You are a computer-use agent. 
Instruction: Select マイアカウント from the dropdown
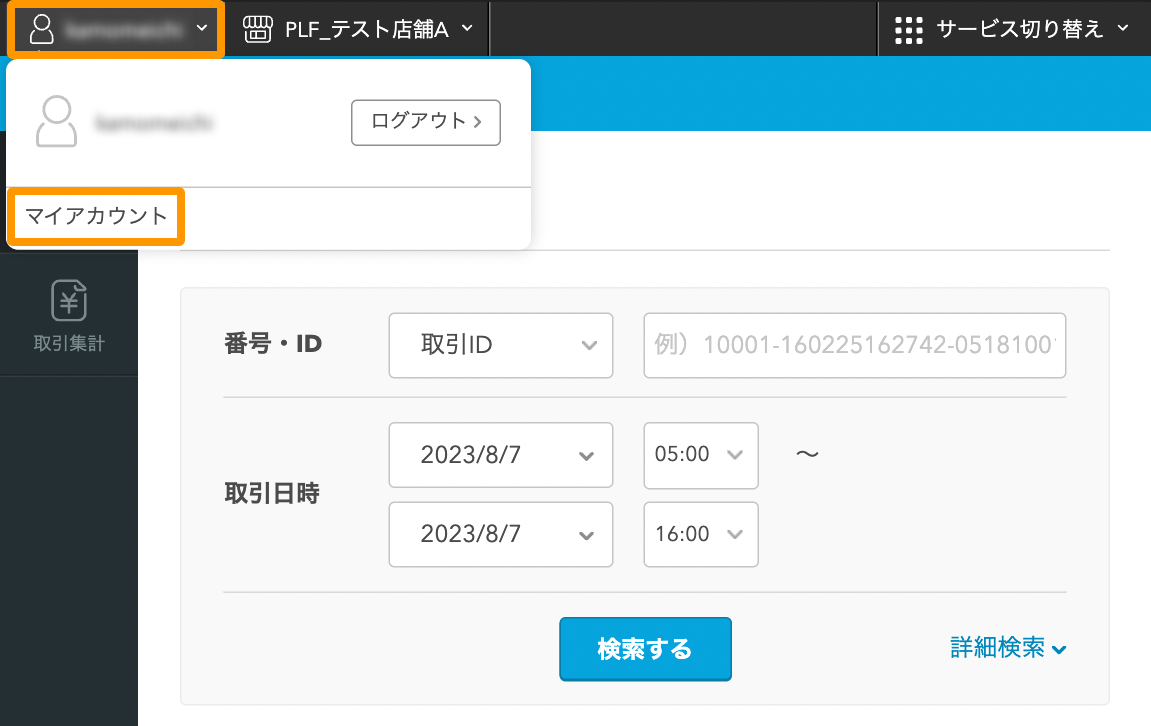coord(96,216)
